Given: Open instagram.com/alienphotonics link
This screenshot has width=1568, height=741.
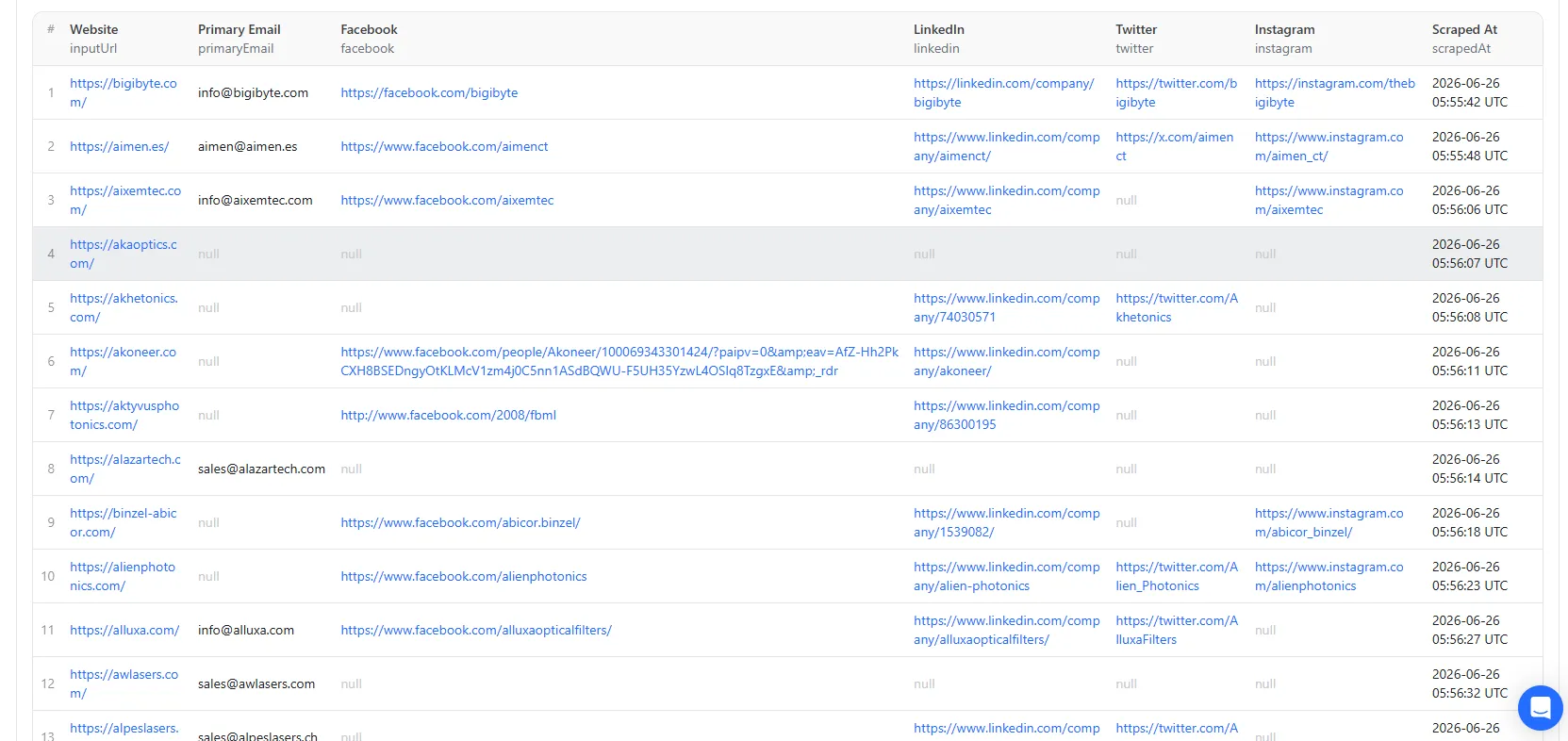Looking at the screenshot, I should click(x=1329, y=576).
